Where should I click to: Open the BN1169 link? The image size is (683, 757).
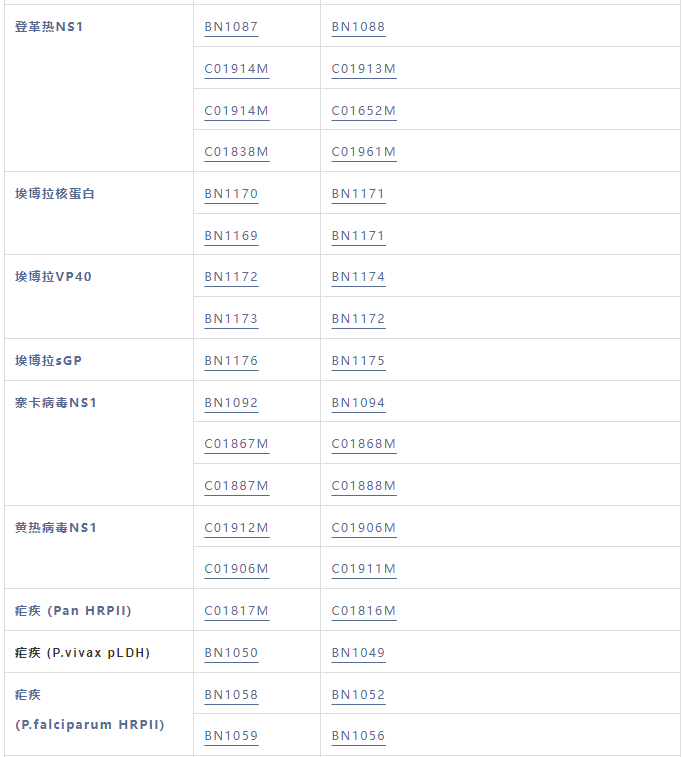click(x=231, y=236)
